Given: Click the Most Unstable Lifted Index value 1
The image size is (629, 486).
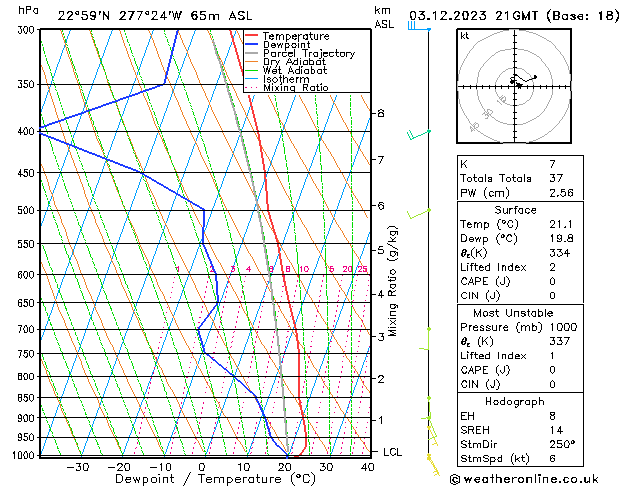Looking at the screenshot, I should [552, 356].
